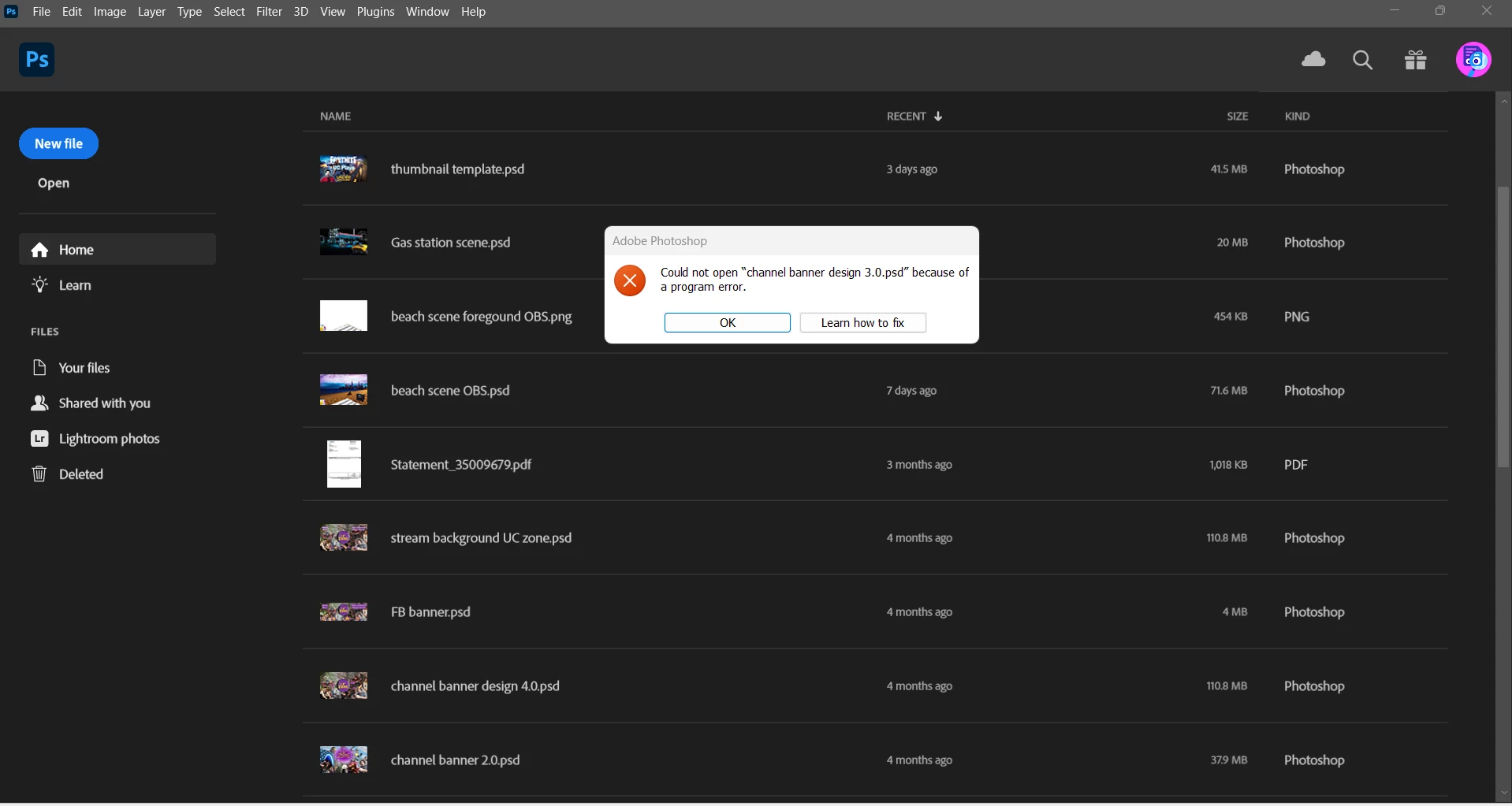Image resolution: width=1512 pixels, height=806 pixels.
Task: Open the Type menu
Action: tap(189, 12)
